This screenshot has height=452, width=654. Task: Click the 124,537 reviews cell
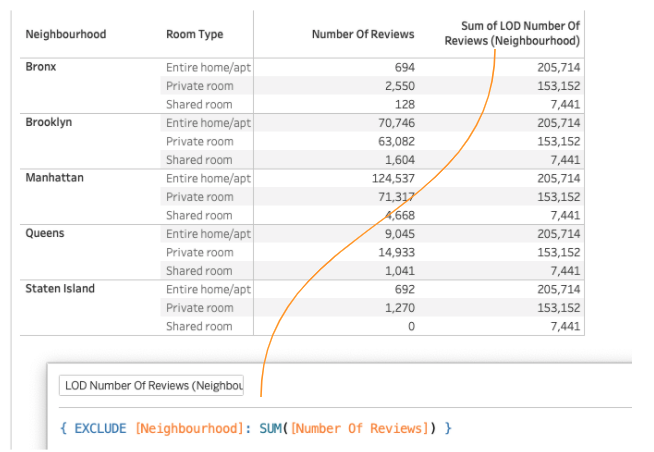[x=390, y=178]
